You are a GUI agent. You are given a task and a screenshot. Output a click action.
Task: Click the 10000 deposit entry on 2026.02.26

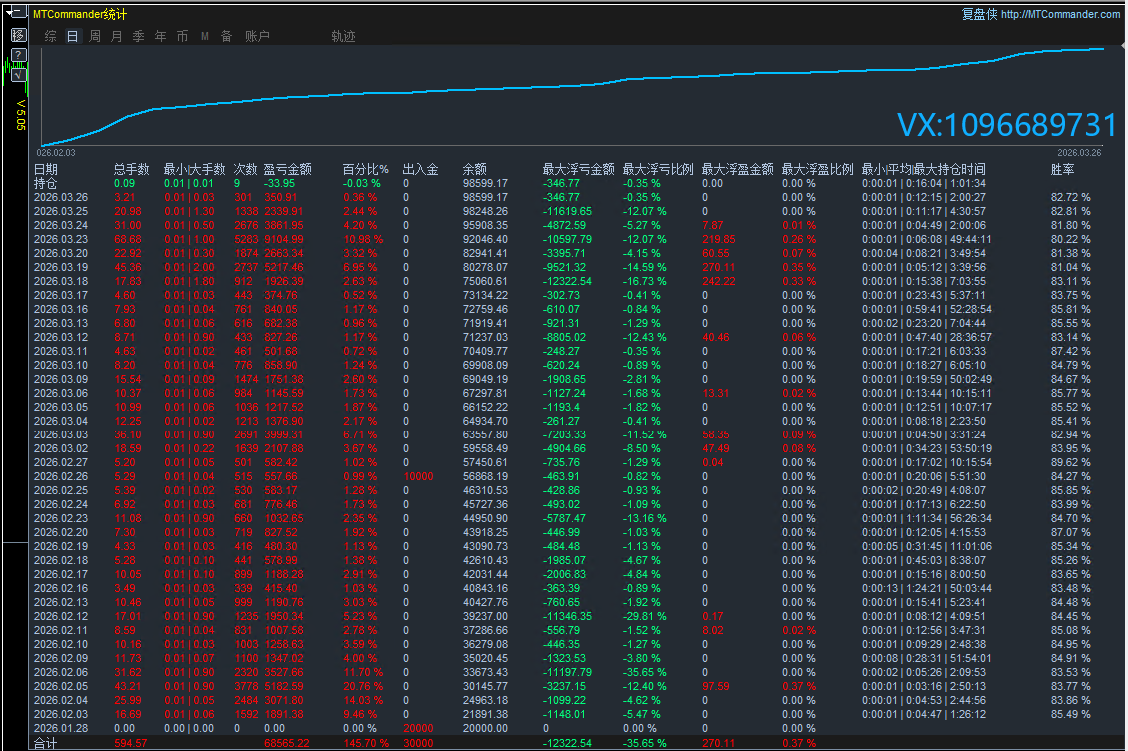coord(418,477)
